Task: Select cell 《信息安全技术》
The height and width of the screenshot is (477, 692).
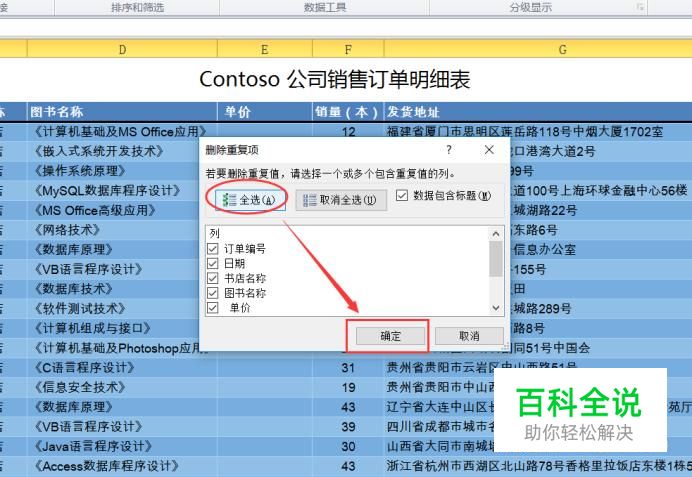Action: 122,387
